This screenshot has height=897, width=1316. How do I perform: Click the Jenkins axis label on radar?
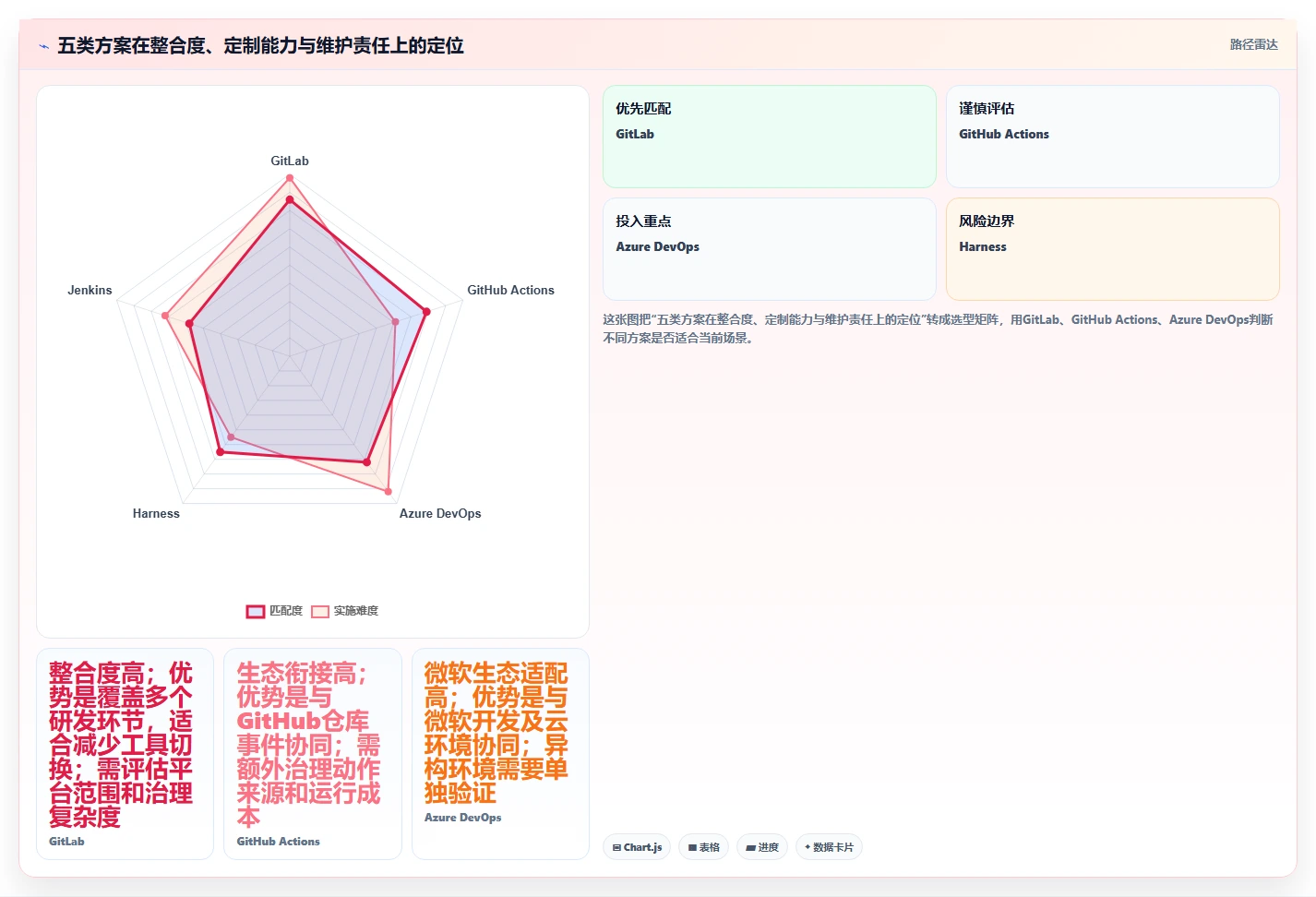[90, 290]
